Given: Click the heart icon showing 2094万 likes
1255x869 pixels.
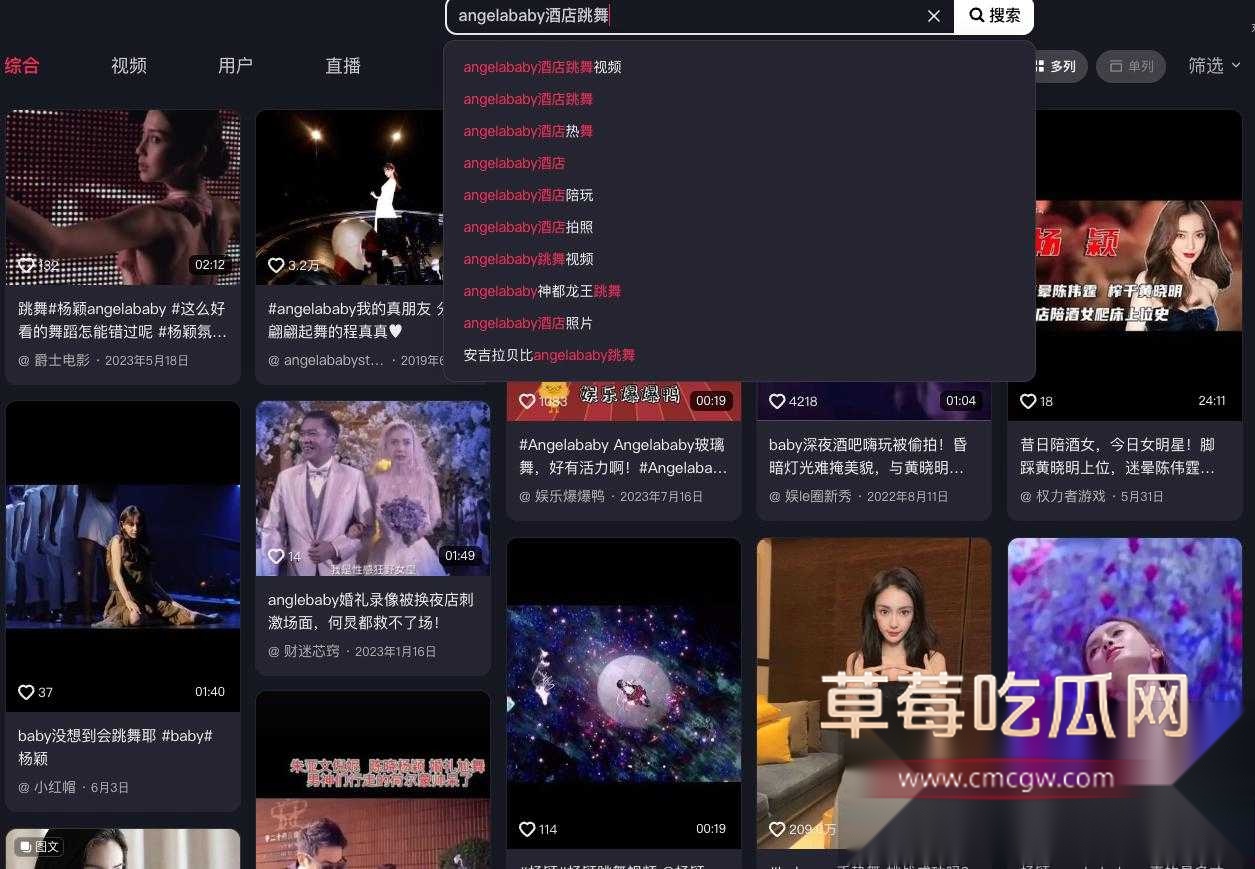Looking at the screenshot, I should [x=778, y=829].
